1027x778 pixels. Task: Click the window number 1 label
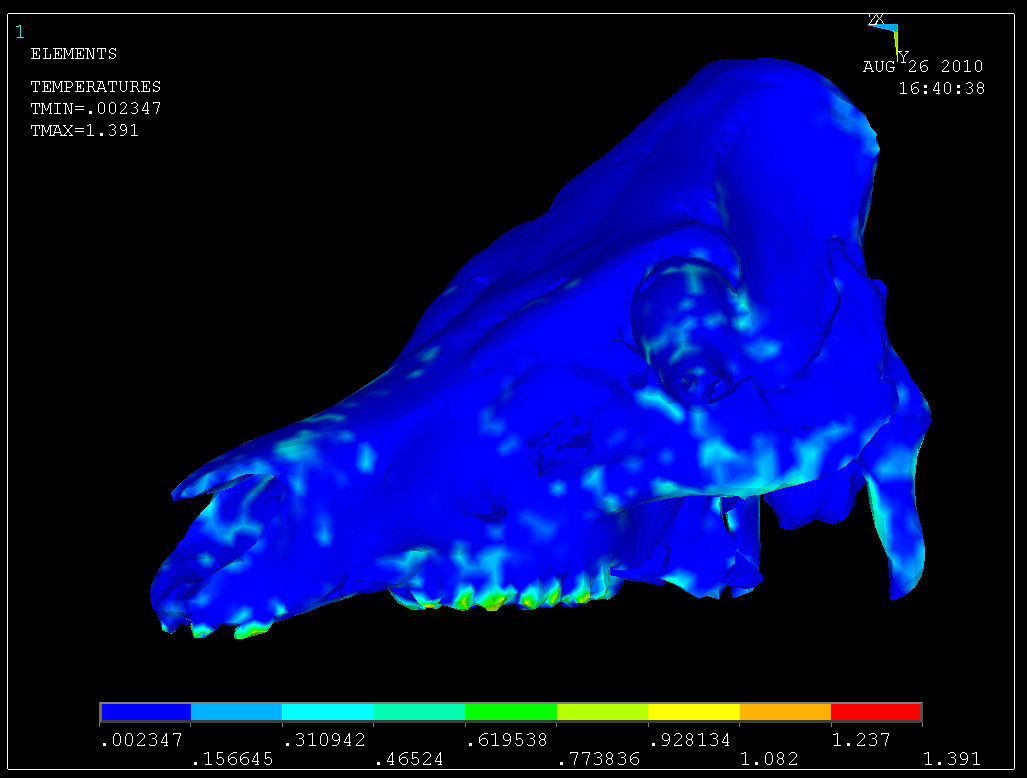click(x=20, y=32)
